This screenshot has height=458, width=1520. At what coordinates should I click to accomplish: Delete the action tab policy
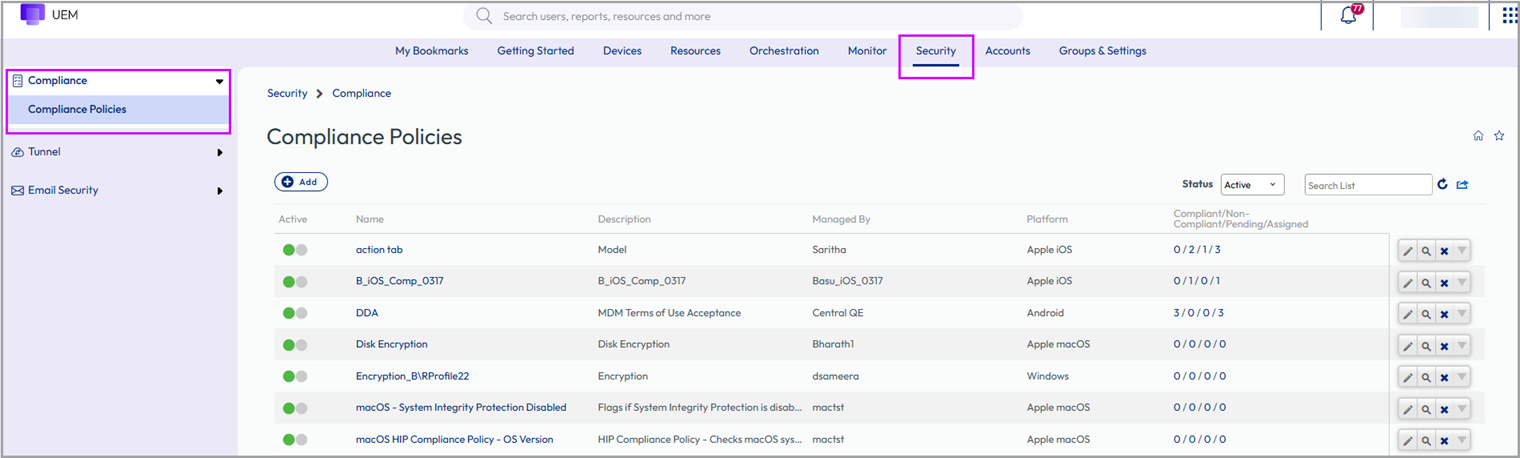tap(1444, 251)
